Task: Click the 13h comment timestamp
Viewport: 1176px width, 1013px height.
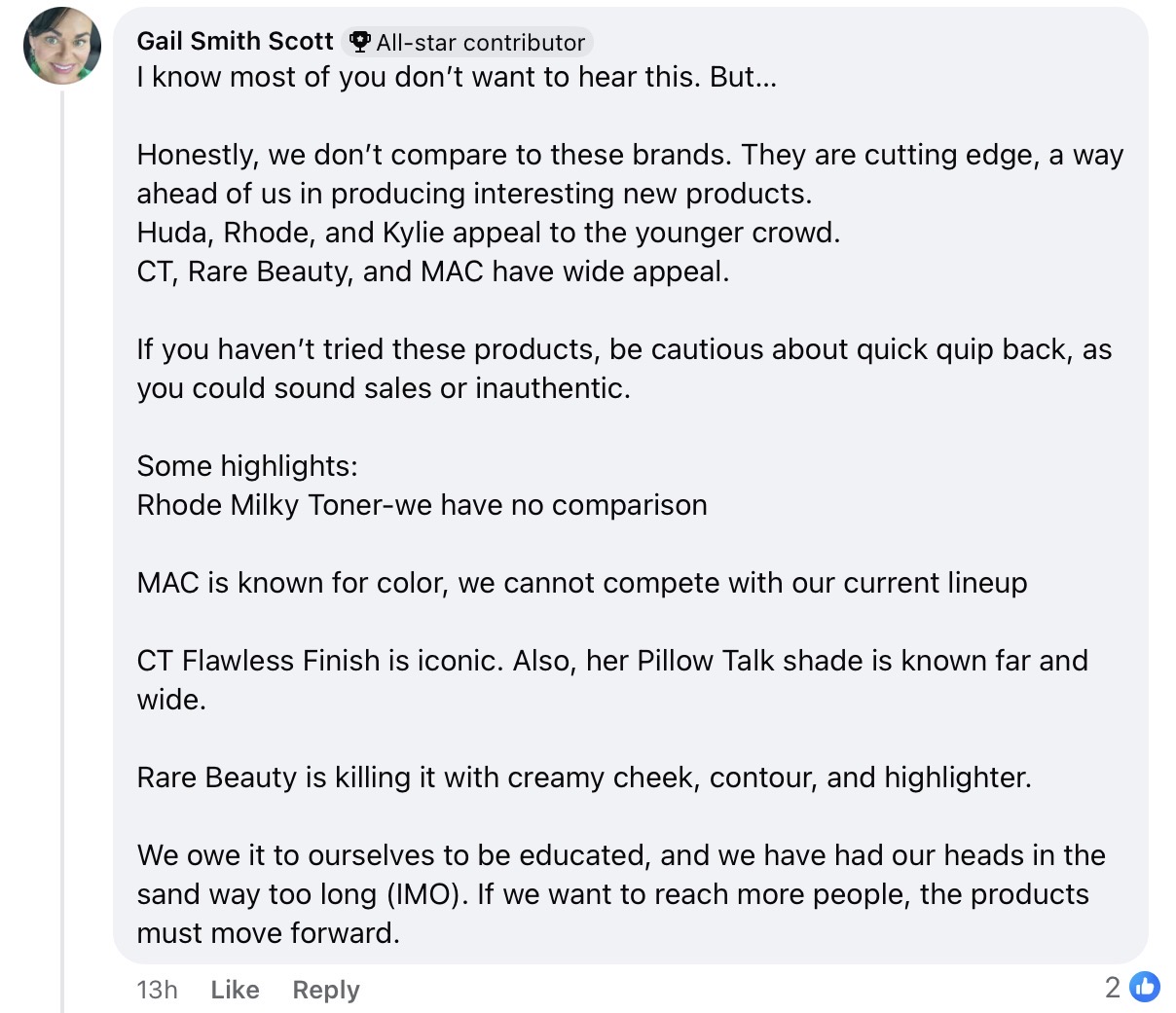Action: tap(157, 990)
